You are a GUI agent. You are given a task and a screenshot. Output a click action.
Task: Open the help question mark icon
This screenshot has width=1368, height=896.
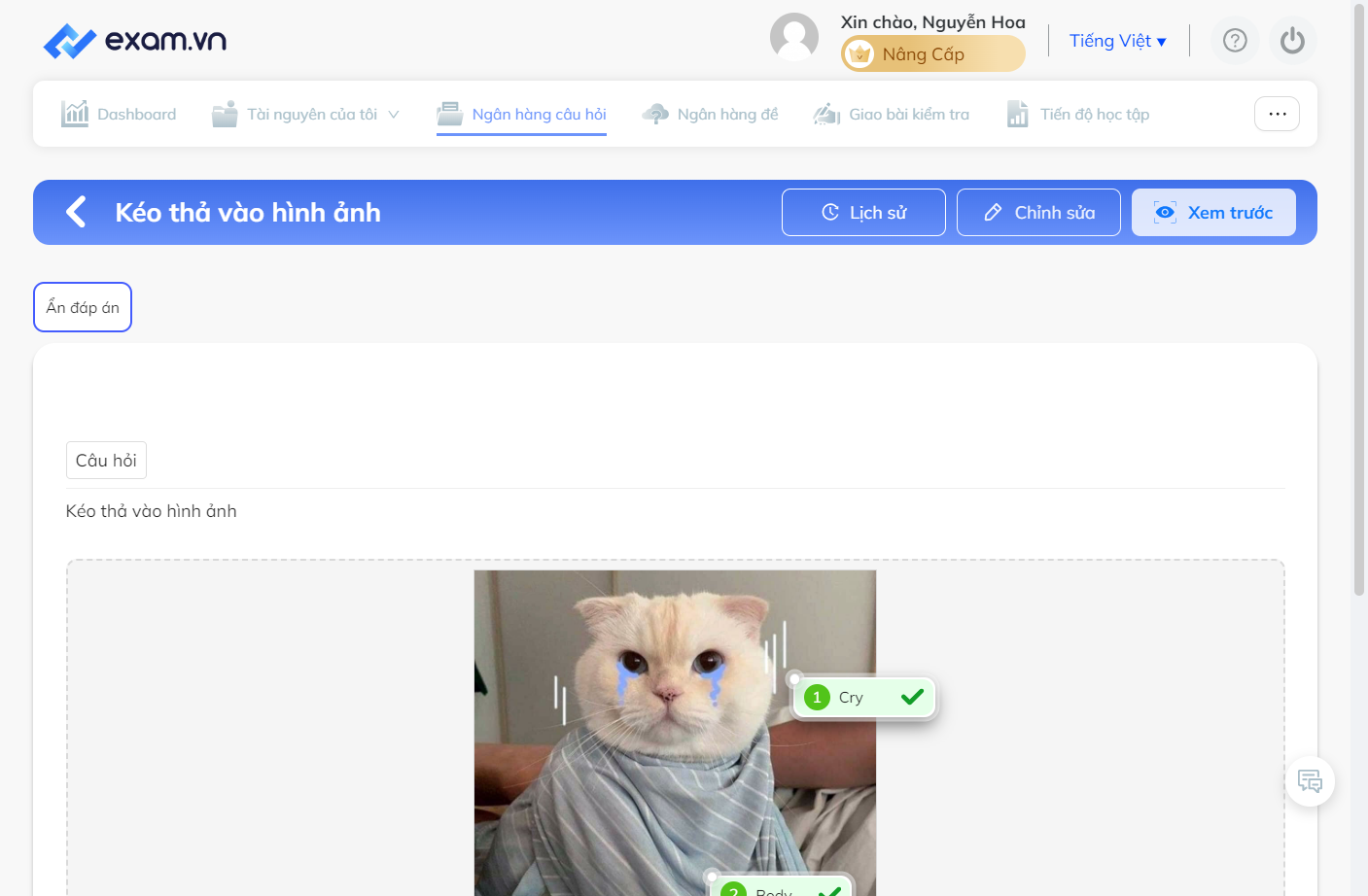pyautogui.click(x=1235, y=41)
